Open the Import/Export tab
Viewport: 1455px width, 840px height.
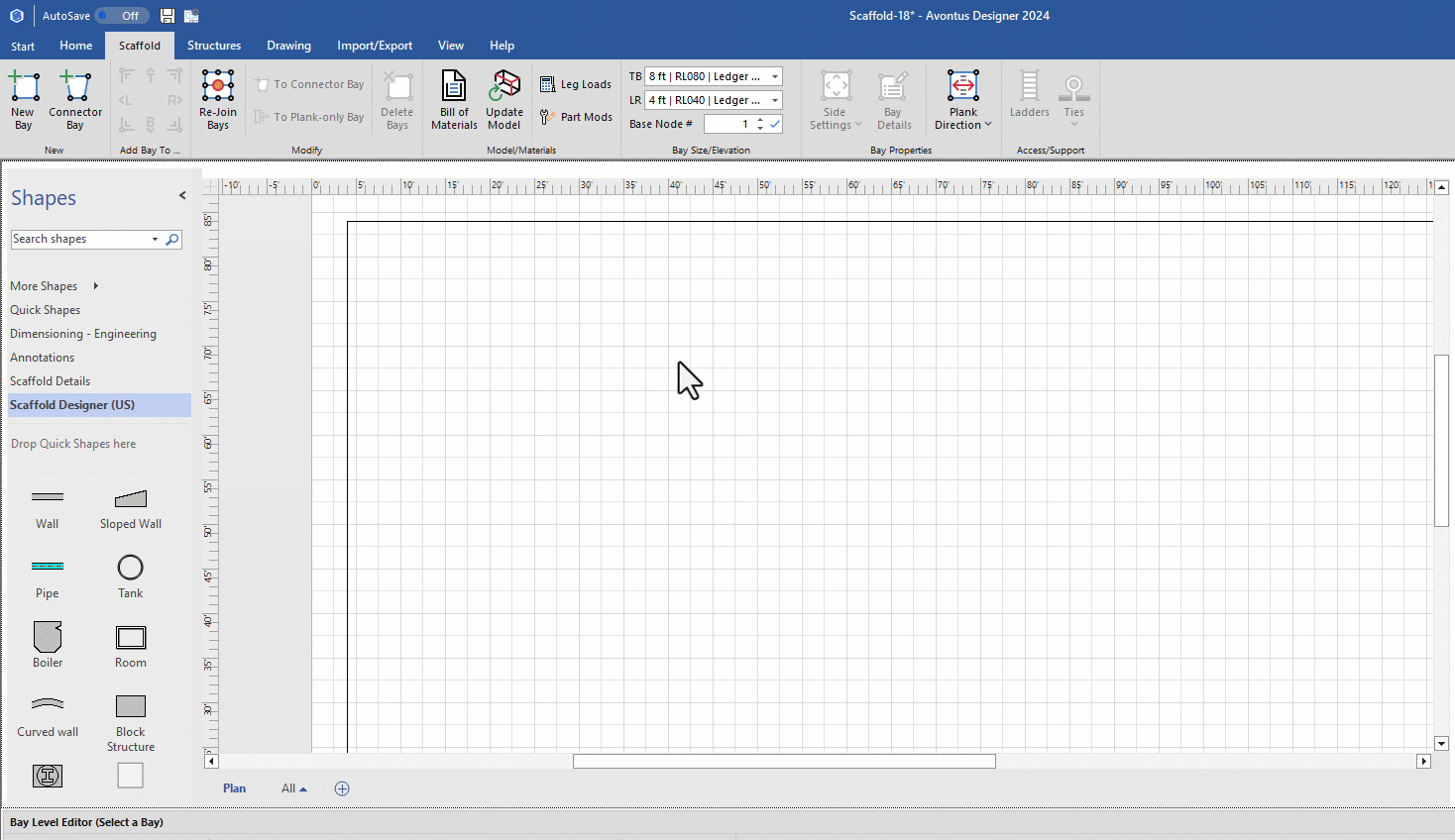(x=375, y=46)
